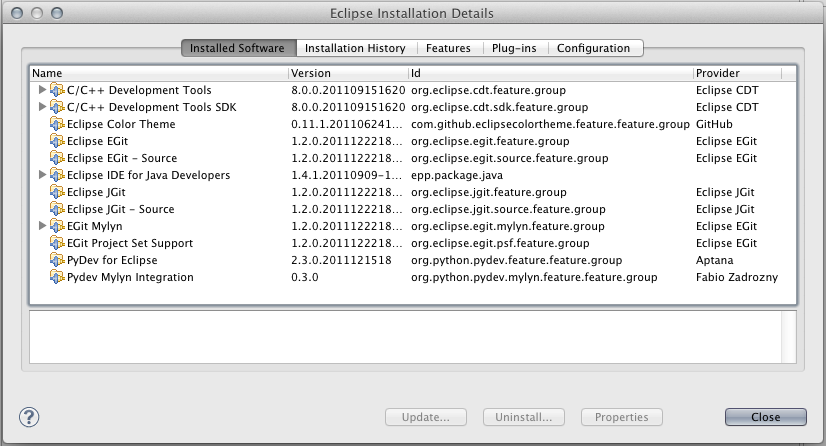This screenshot has width=826, height=446.
Task: Select the Eclipse JGit - Source row
Action: point(120,209)
